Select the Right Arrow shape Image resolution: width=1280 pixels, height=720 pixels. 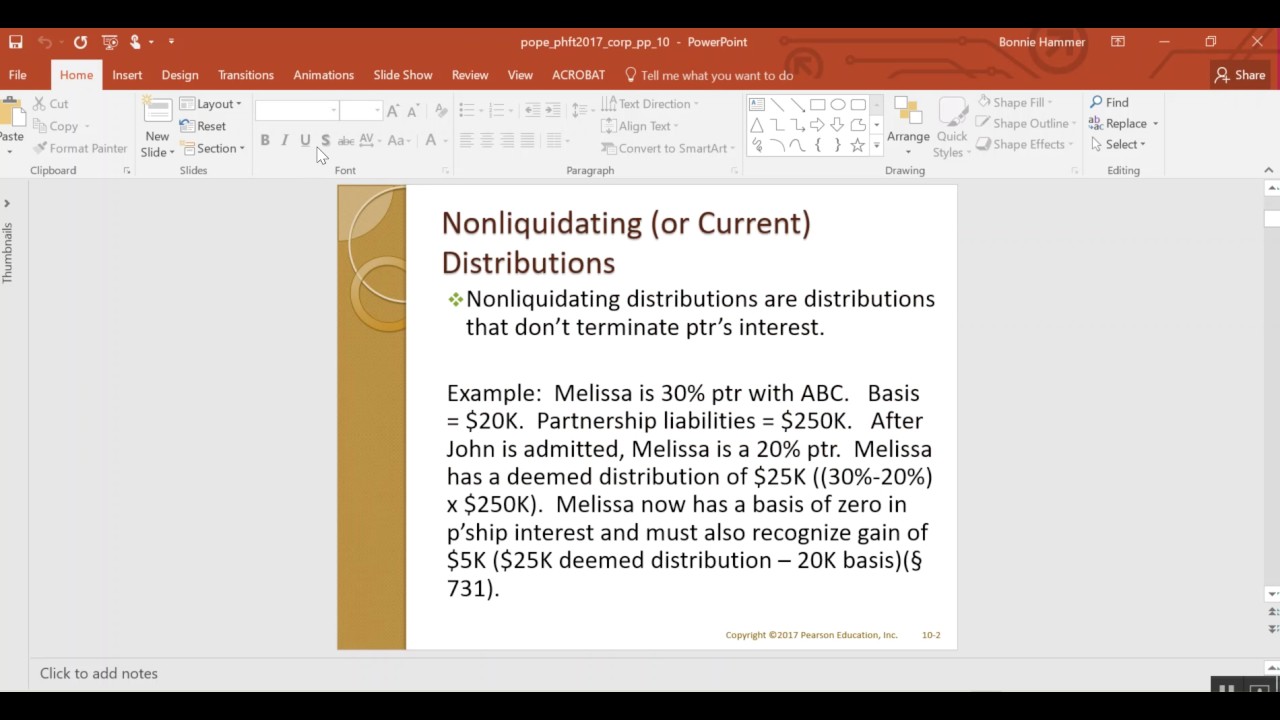click(x=817, y=125)
